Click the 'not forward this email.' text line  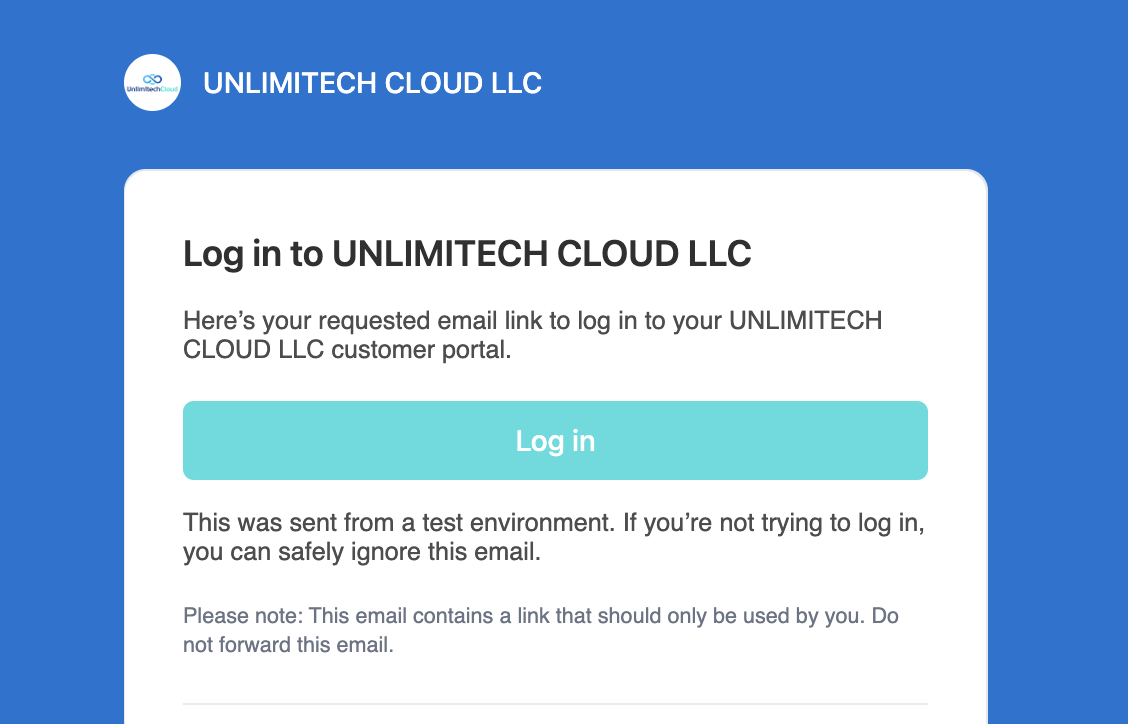tap(288, 645)
